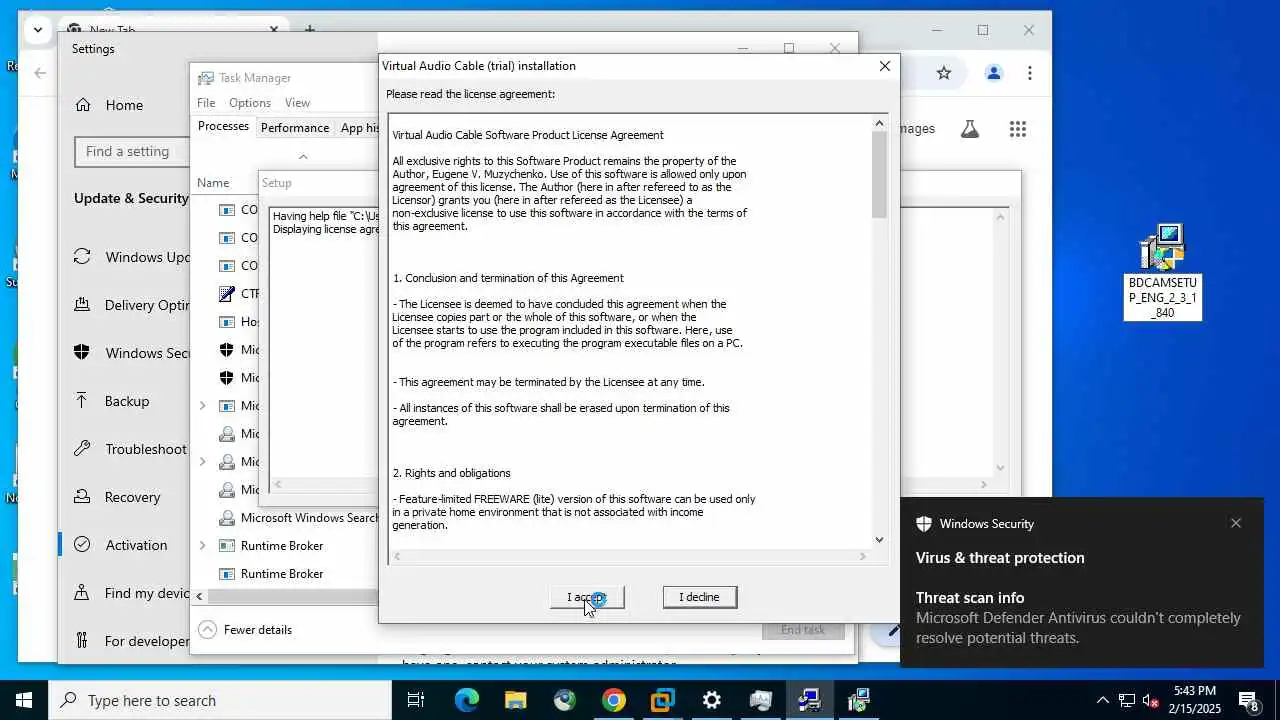The image size is (1280, 720).
Task: Click the I accept button
Action: click(587, 597)
